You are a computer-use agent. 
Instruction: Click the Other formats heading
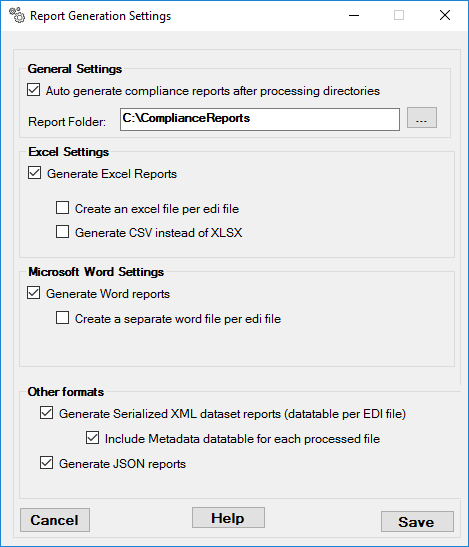(x=66, y=392)
